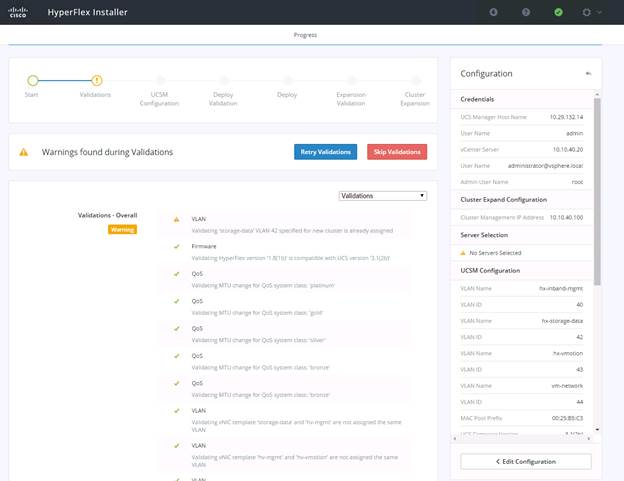This screenshot has height=481, width=624.
Task: Open the Validations dropdown selector
Action: tap(383, 196)
